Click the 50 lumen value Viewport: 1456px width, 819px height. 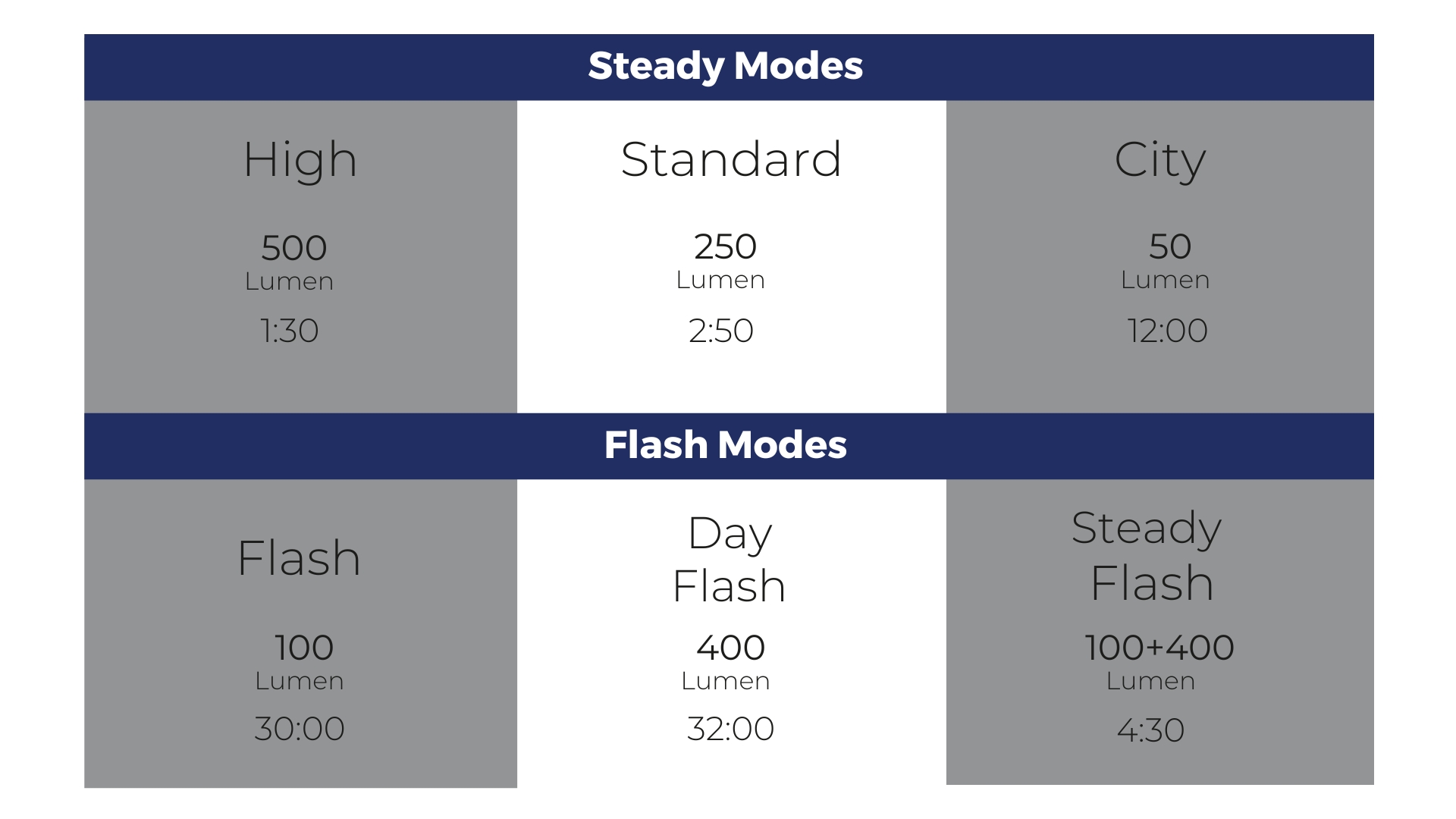(1170, 246)
